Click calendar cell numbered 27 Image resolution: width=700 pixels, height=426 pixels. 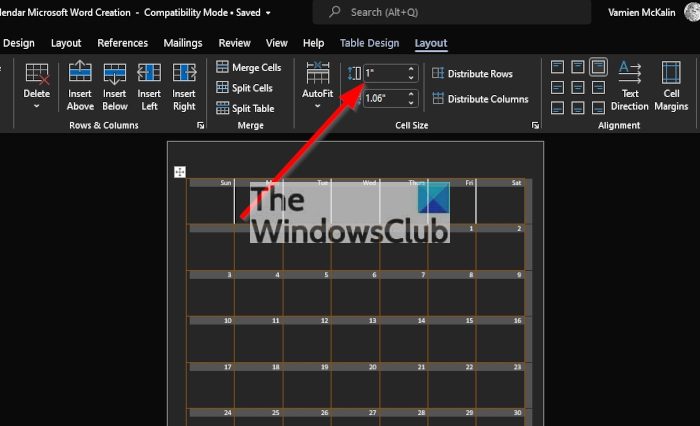coord(355,418)
